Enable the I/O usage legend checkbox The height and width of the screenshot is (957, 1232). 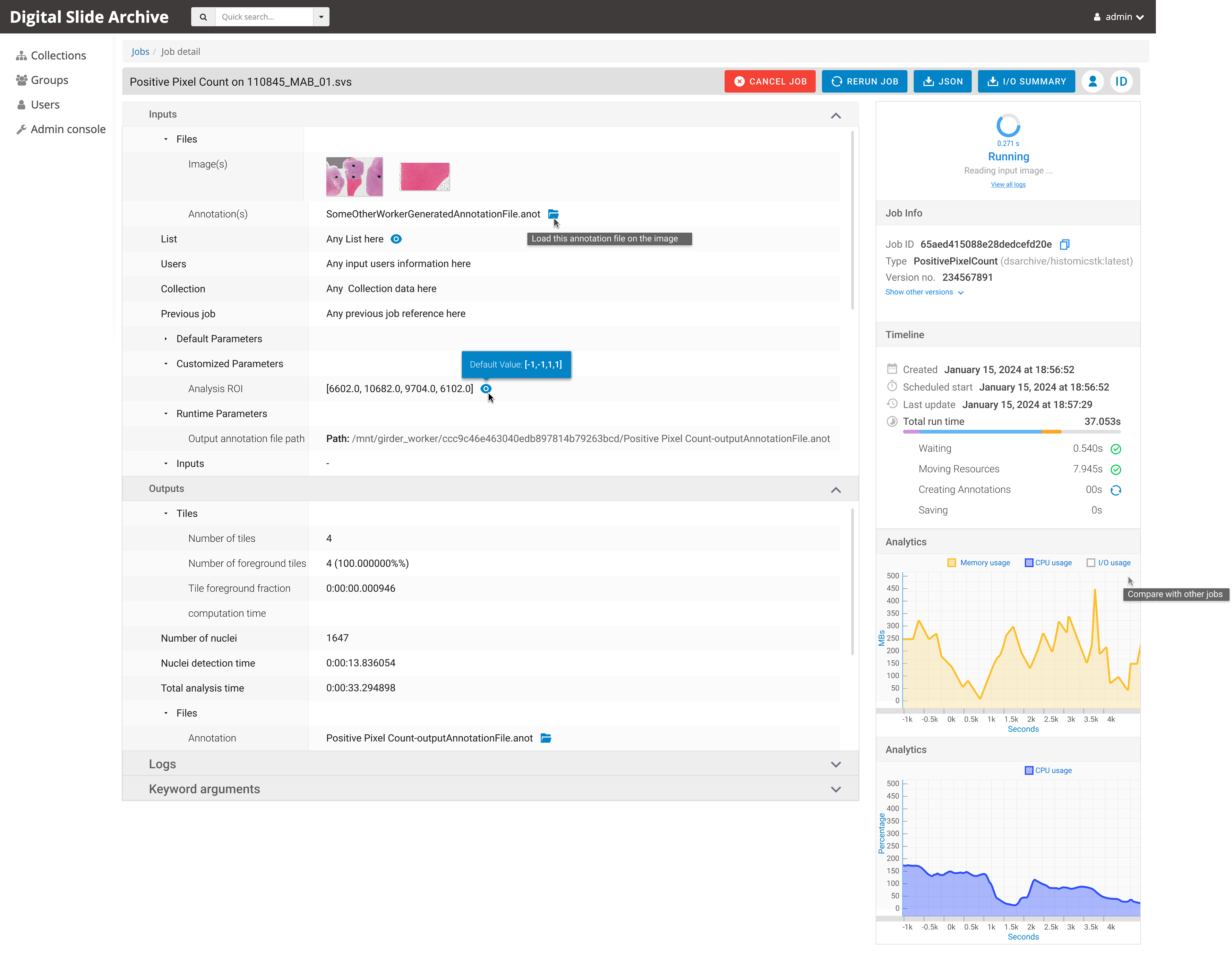1091,563
